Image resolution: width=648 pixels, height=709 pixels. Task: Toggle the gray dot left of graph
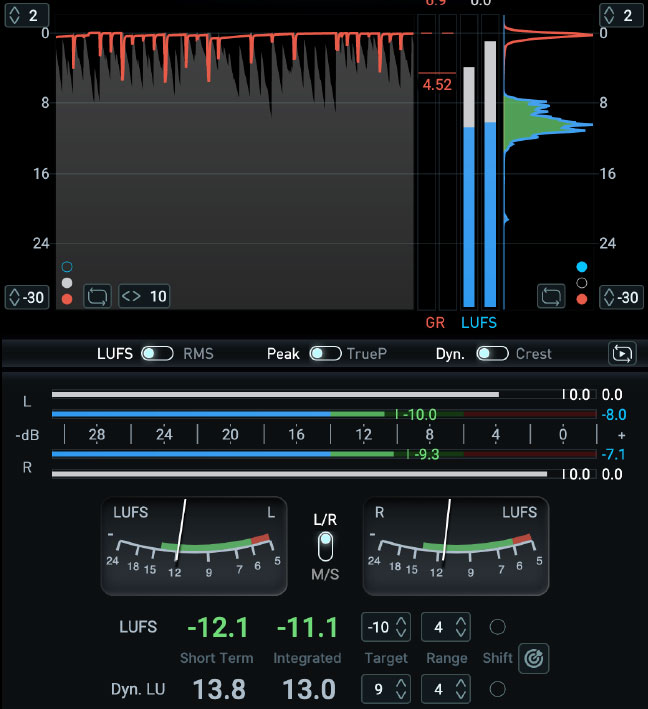pyautogui.click(x=67, y=283)
